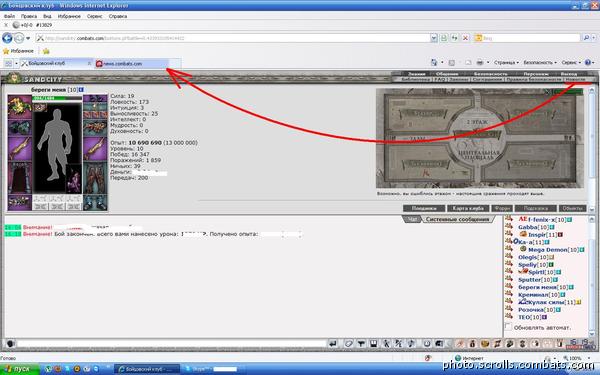
Task: Click the left weapon slot in character panel
Action: [x=19, y=149]
